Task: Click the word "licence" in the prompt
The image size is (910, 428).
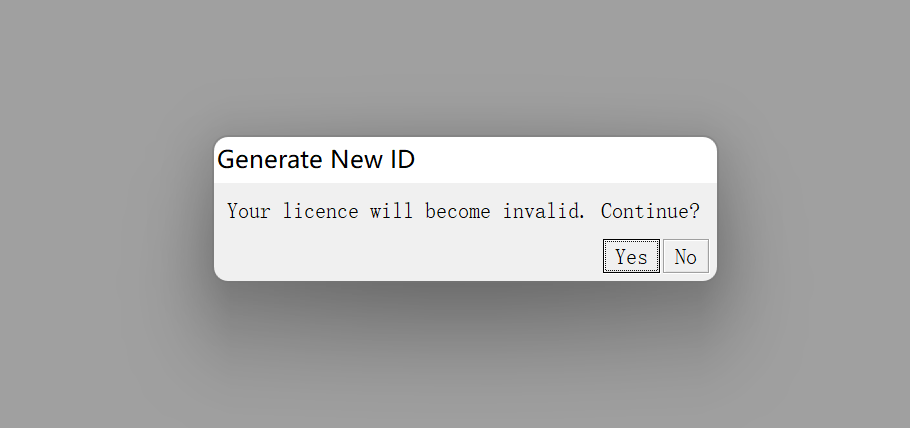Action: [320, 211]
